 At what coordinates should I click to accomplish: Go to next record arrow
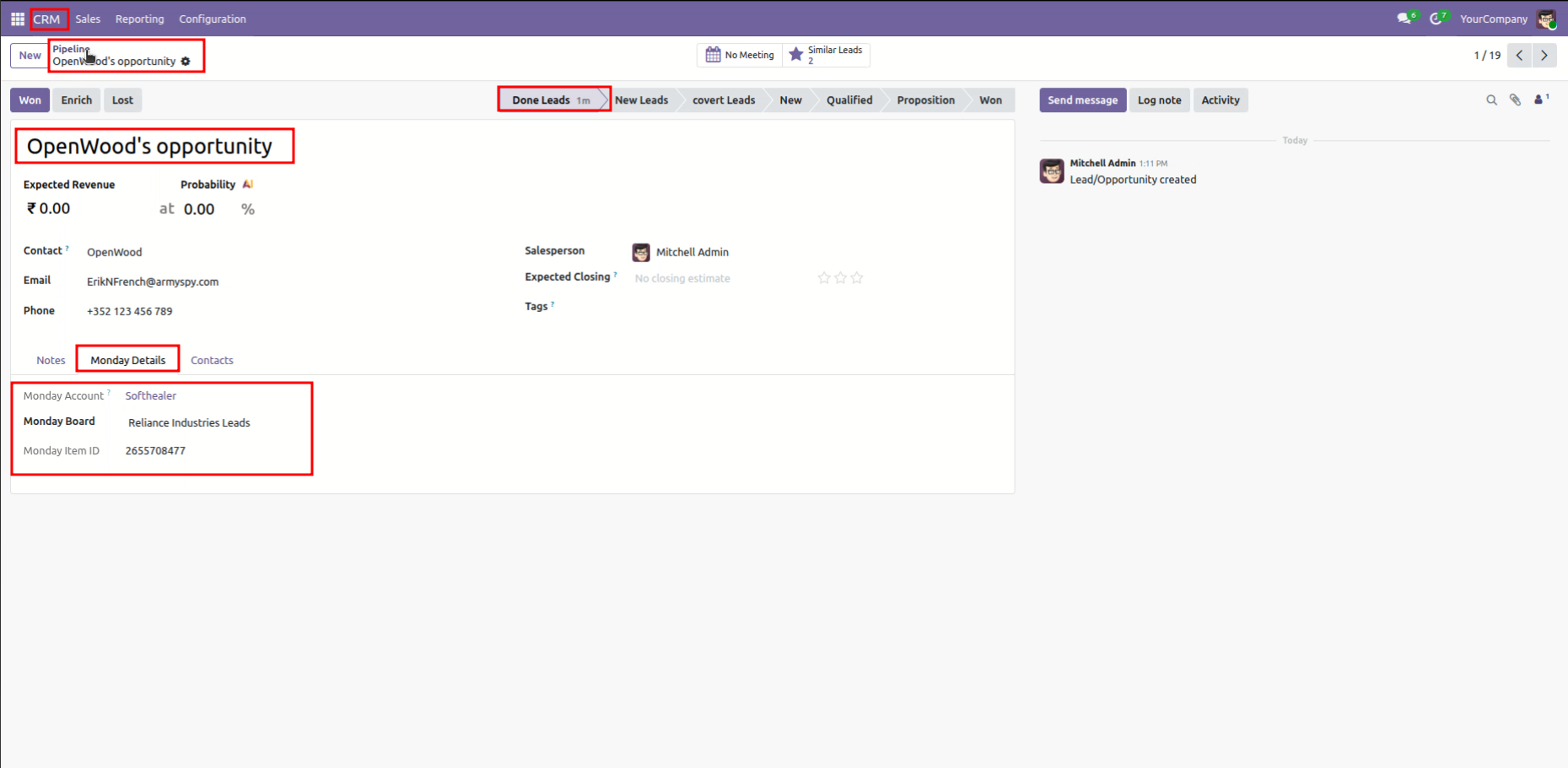pos(1544,56)
